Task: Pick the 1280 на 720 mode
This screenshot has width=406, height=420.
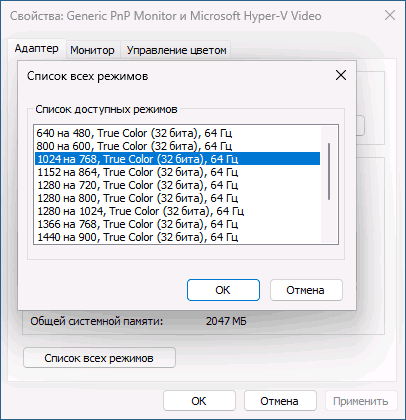Action: pyautogui.click(x=177, y=185)
